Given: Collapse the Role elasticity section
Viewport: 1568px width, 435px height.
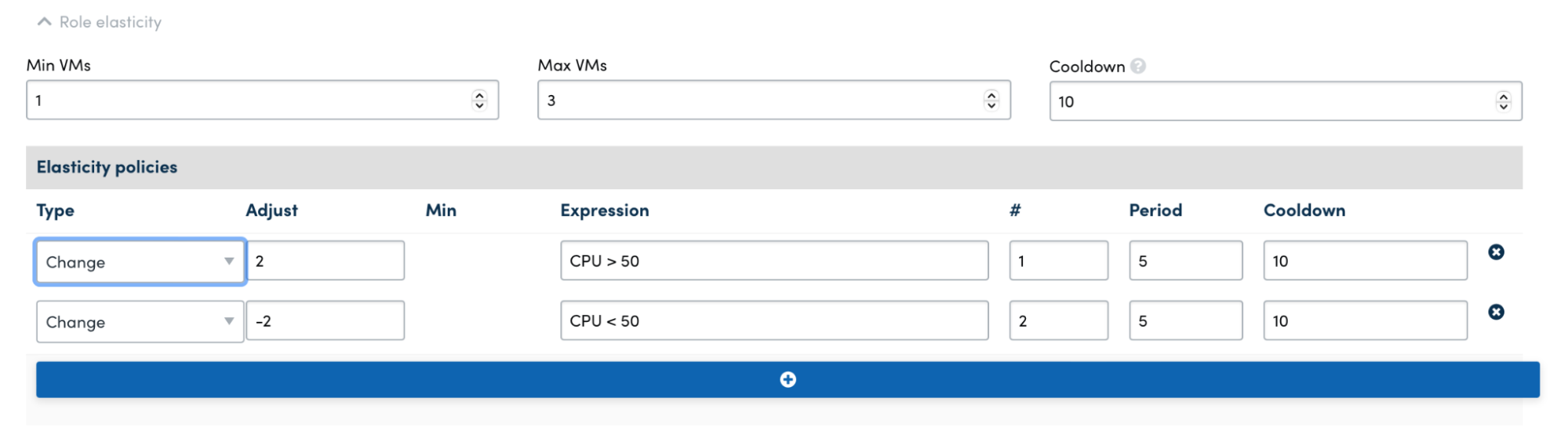Looking at the screenshot, I should point(45,22).
